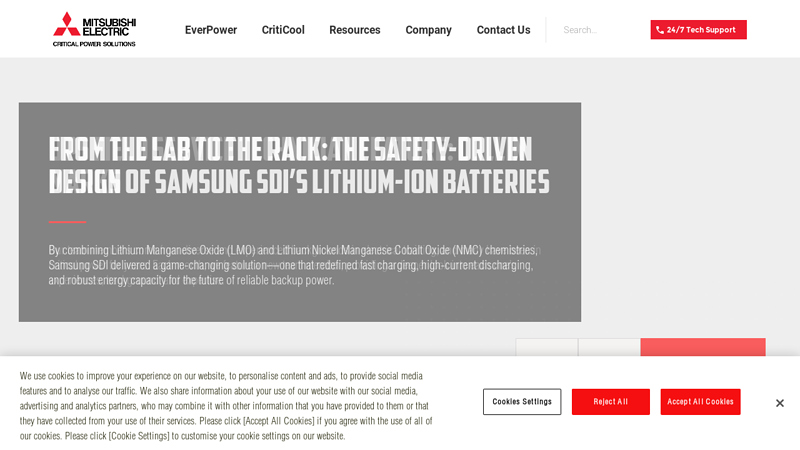Reject All cookies
800x450 pixels.
[611, 402]
